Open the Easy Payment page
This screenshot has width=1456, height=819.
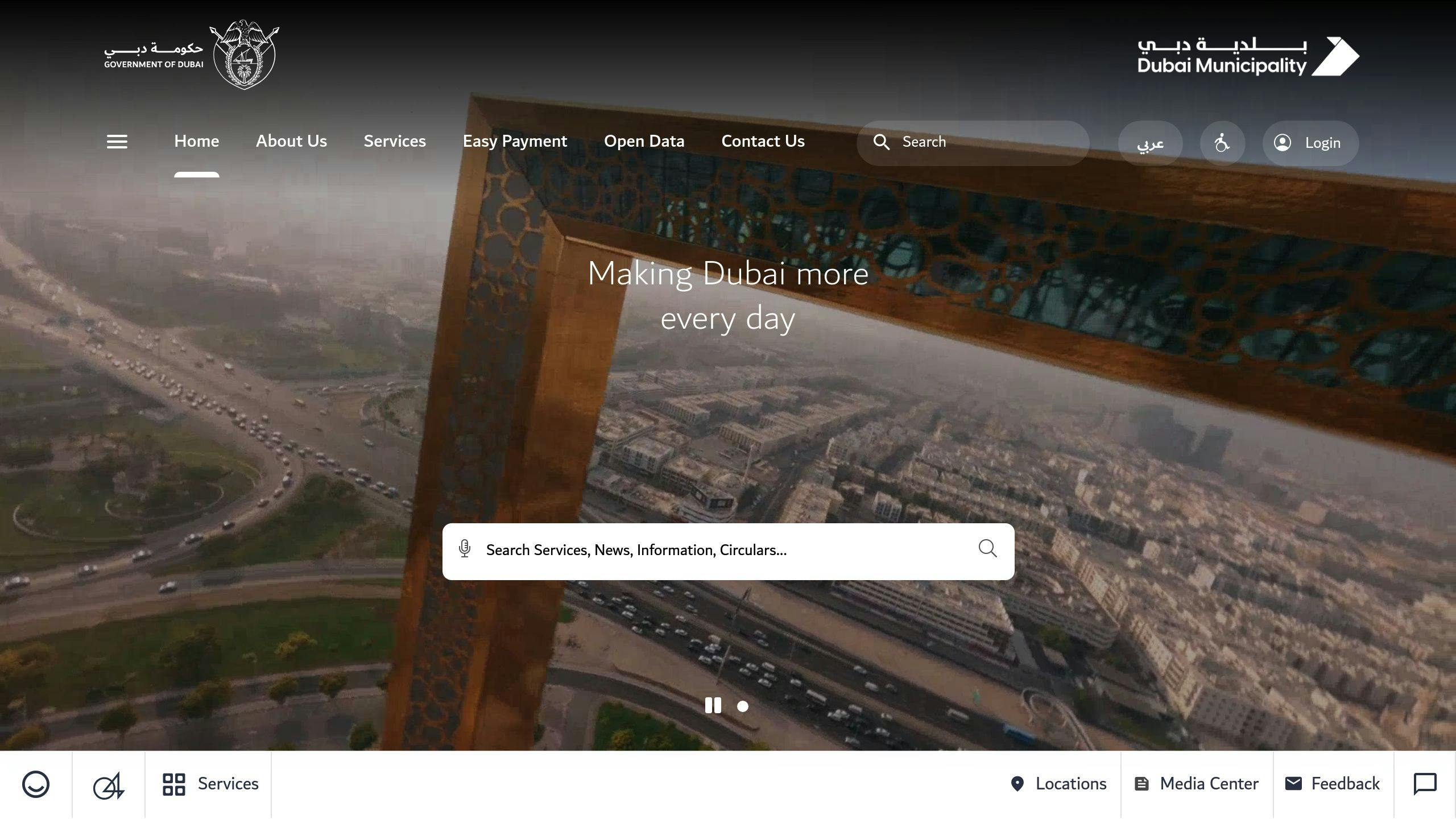coord(515,141)
